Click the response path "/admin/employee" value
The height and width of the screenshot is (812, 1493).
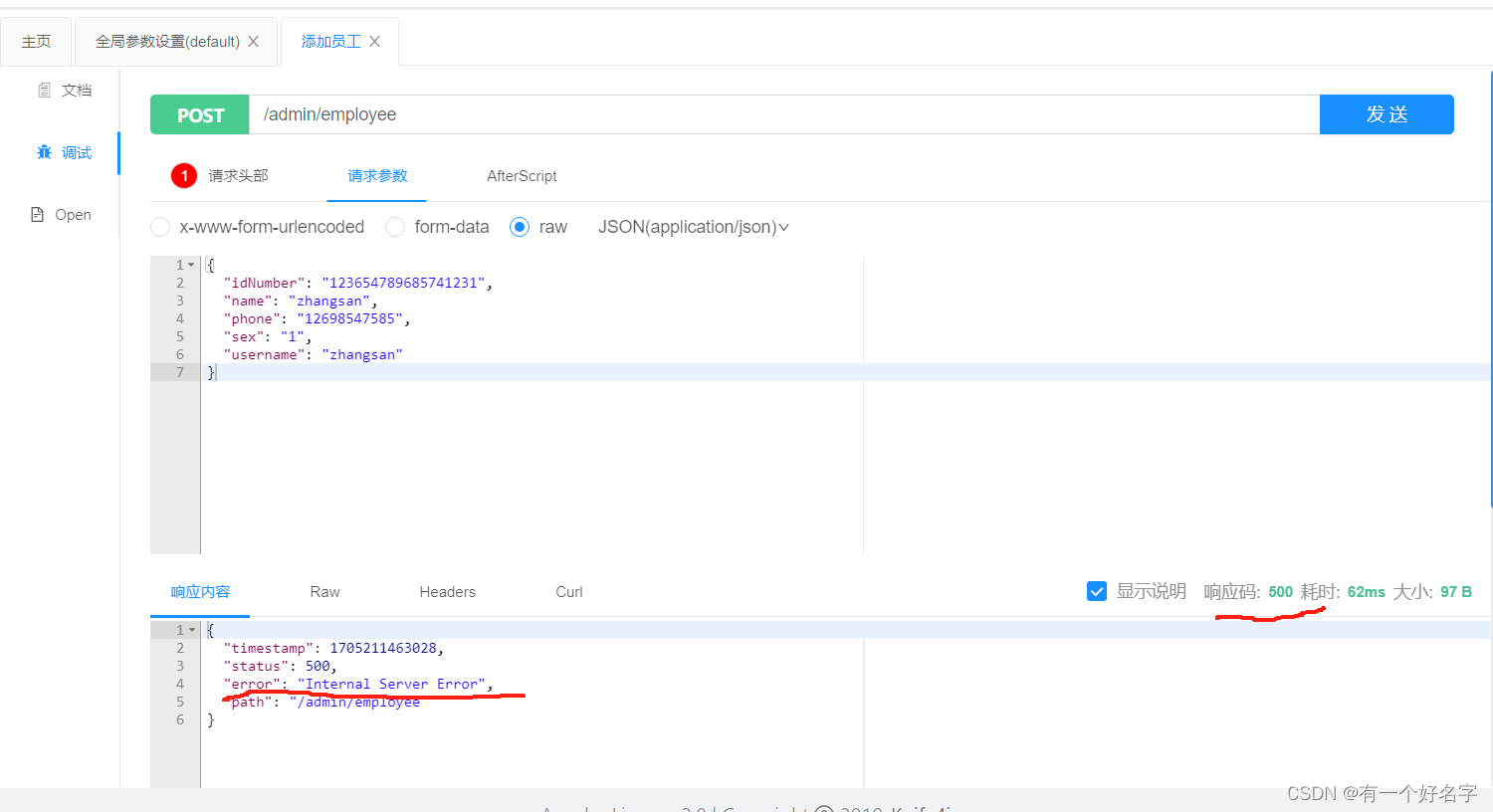(354, 702)
